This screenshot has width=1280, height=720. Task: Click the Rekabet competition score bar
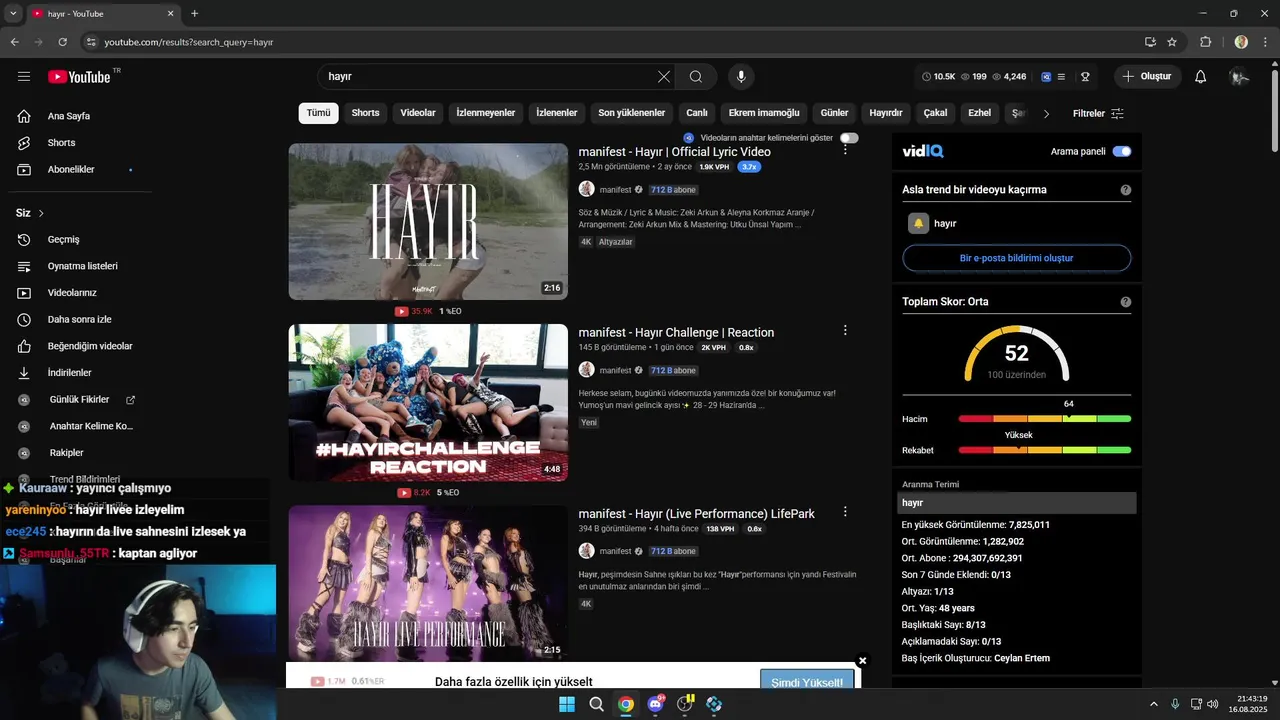tap(1044, 450)
